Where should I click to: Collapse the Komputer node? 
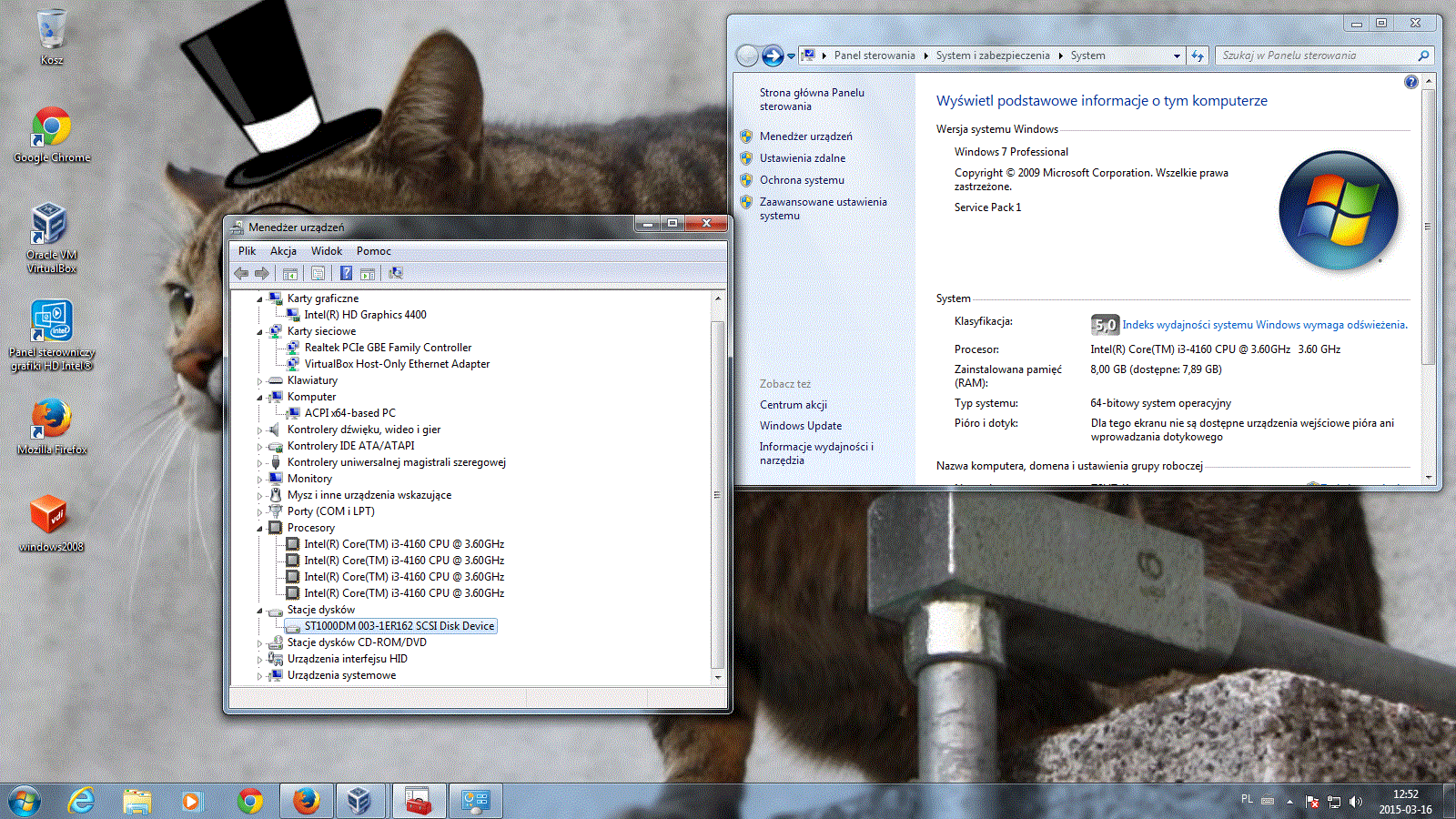[x=260, y=397]
